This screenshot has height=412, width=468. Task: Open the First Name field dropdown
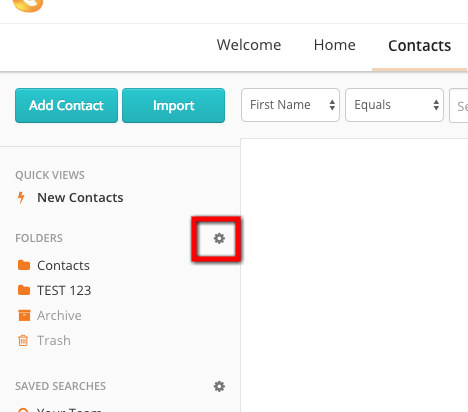click(x=290, y=105)
